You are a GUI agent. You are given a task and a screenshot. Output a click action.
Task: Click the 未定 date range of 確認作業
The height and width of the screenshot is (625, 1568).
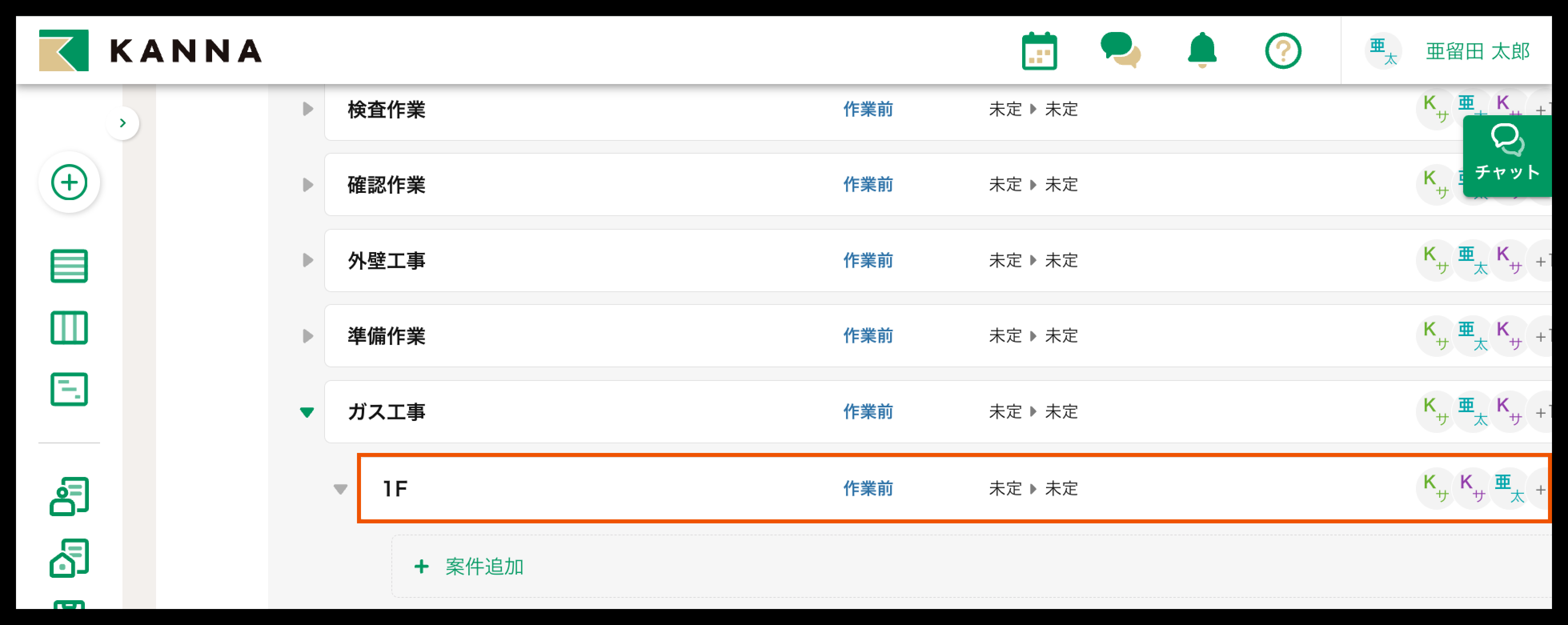(x=1033, y=185)
